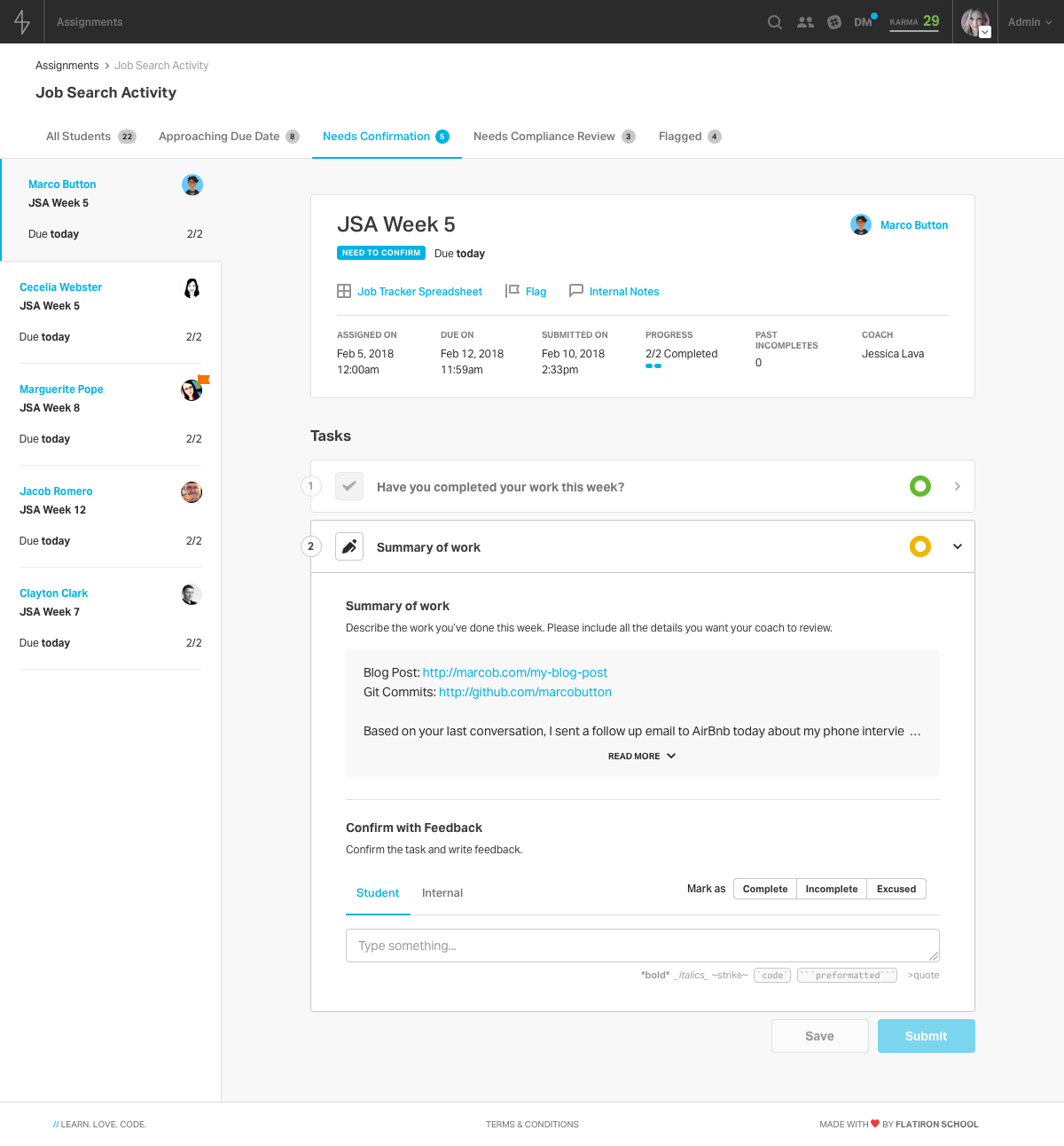Switch to the Internal feedback tab
The width and height of the screenshot is (1064, 1146).
[x=442, y=893]
